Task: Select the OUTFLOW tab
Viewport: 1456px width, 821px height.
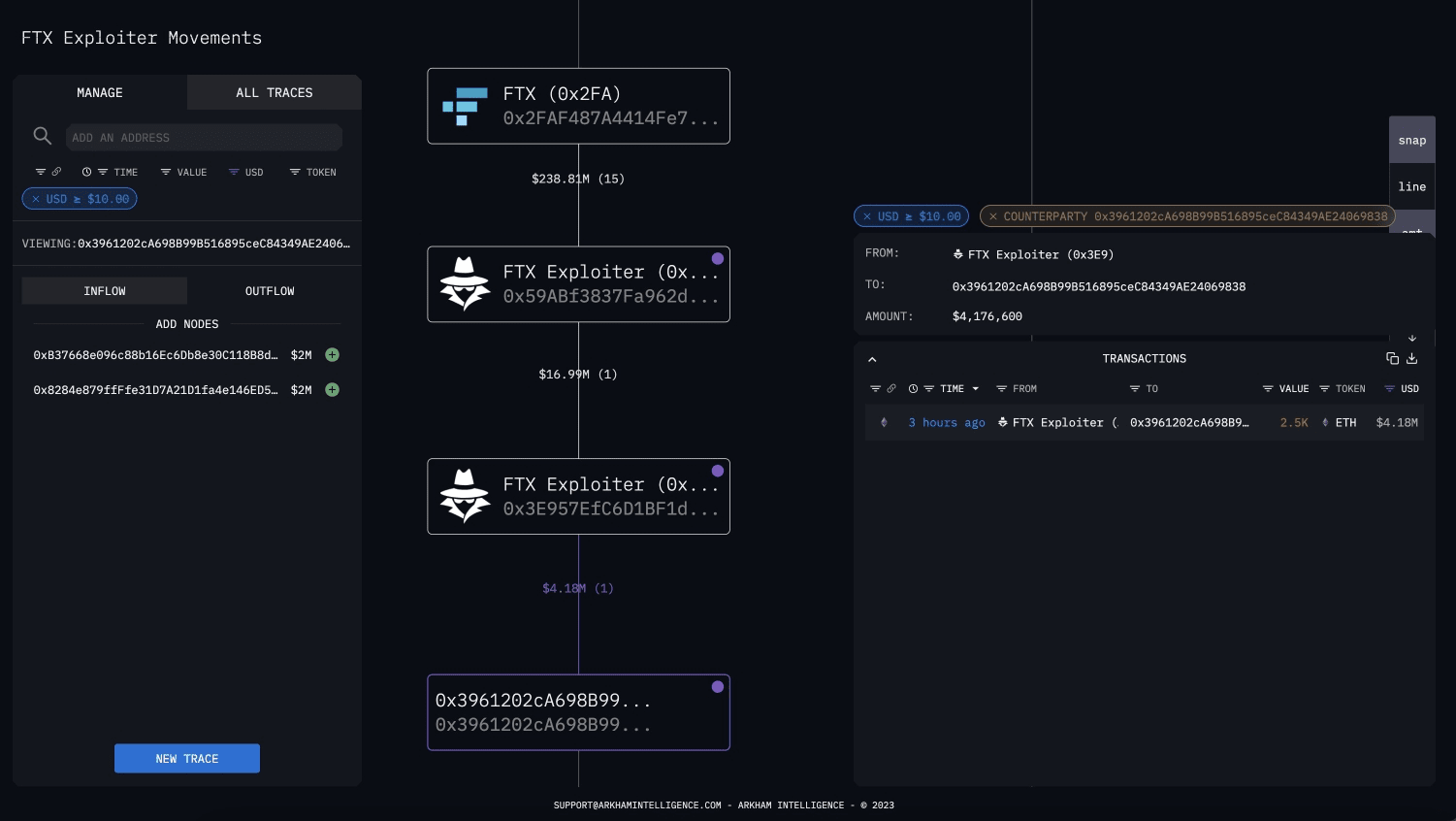Action: pyautogui.click(x=270, y=290)
